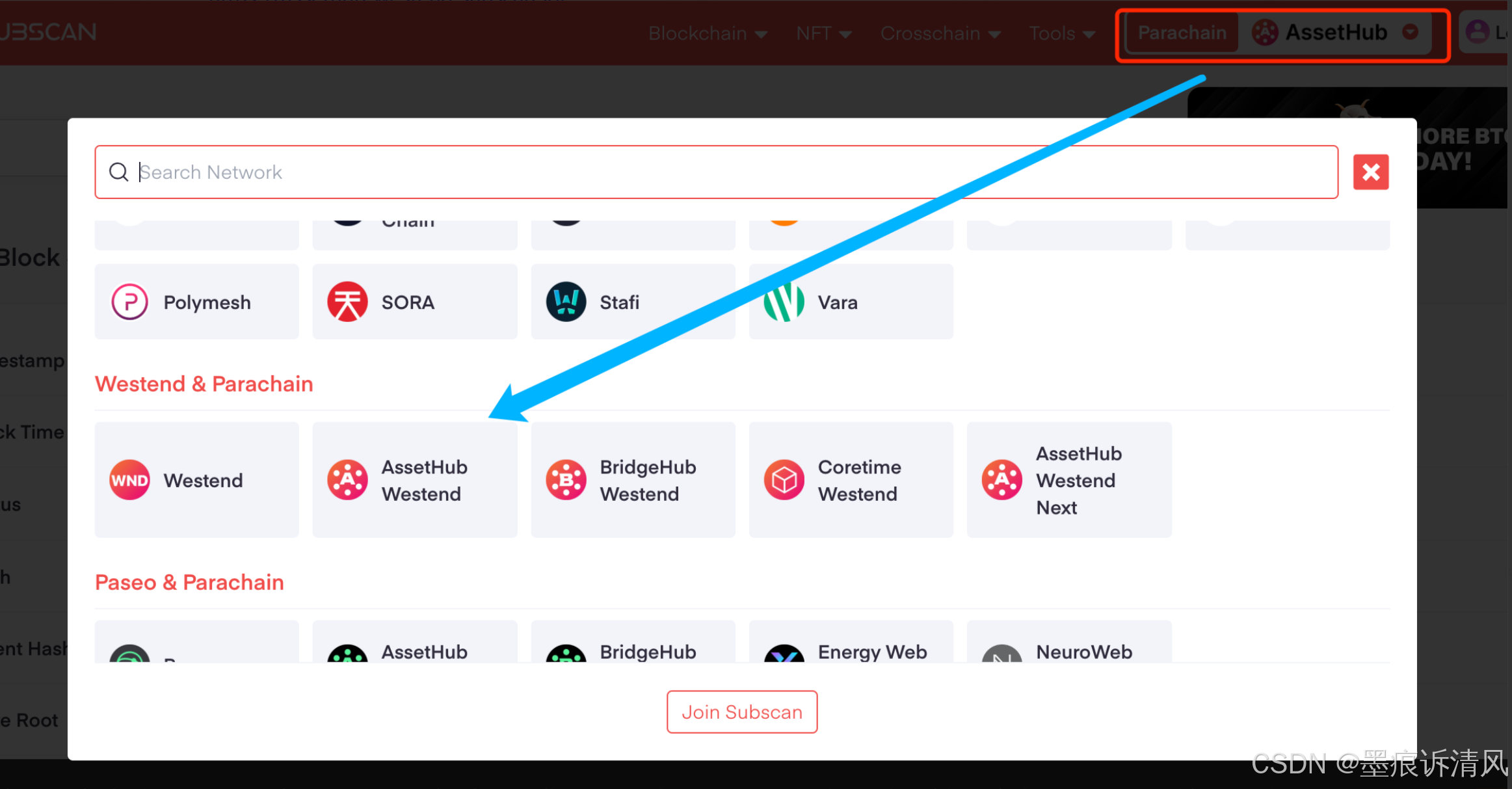Viewport: 1512px width, 789px height.
Task: Click the Polymesh network logo icon
Action: click(x=129, y=302)
